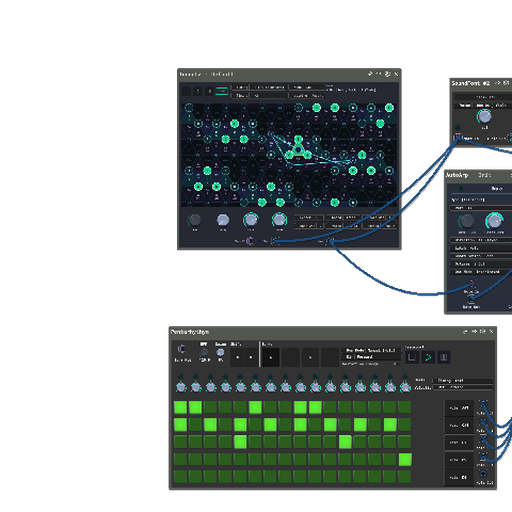Select the highlighted lines view button in the hex-grid window
The height and width of the screenshot is (512, 512).
[x=222, y=91]
